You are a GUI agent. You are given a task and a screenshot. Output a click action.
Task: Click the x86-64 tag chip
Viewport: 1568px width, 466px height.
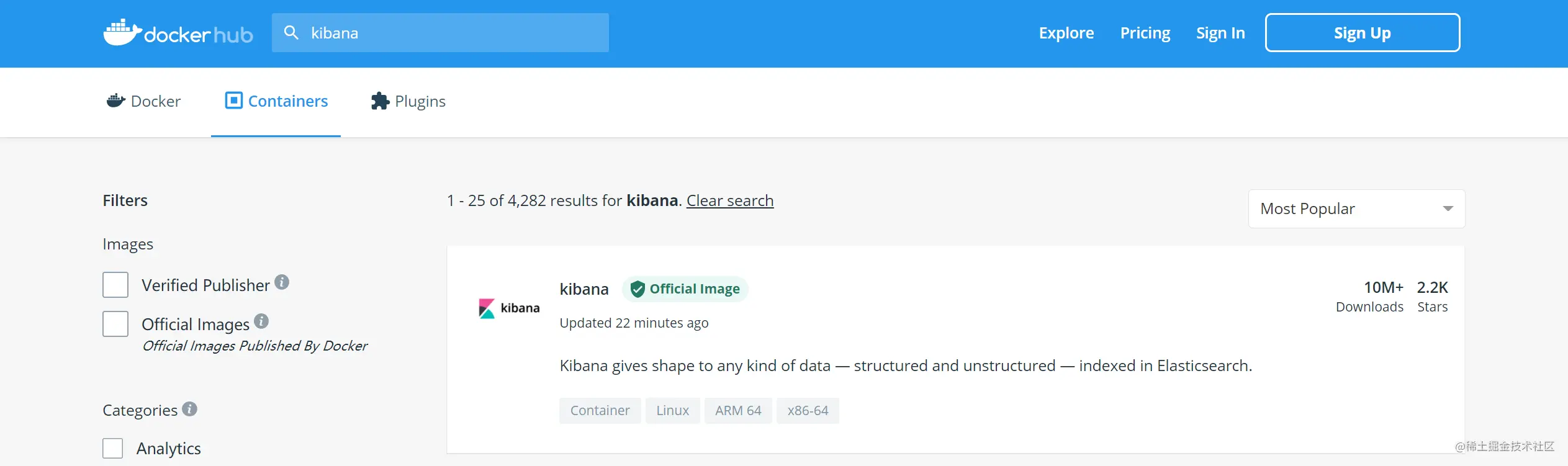(808, 411)
